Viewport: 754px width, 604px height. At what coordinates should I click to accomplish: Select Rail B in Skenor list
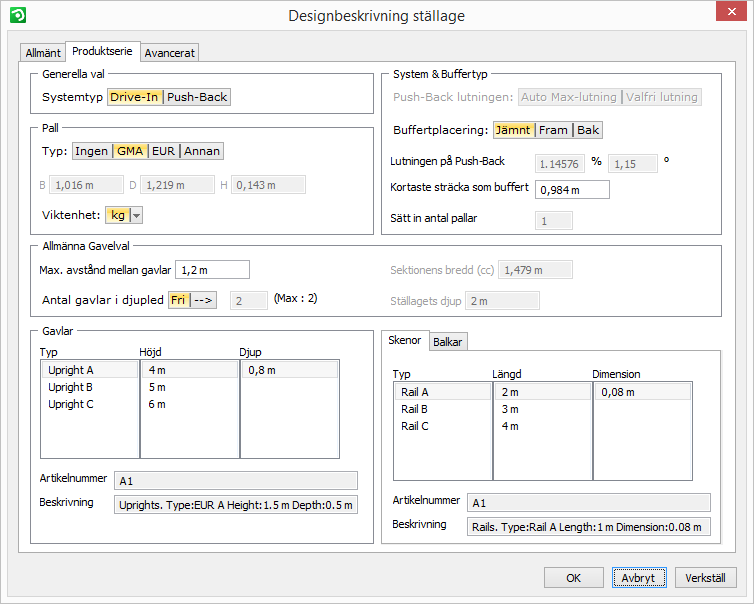[x=443, y=409]
